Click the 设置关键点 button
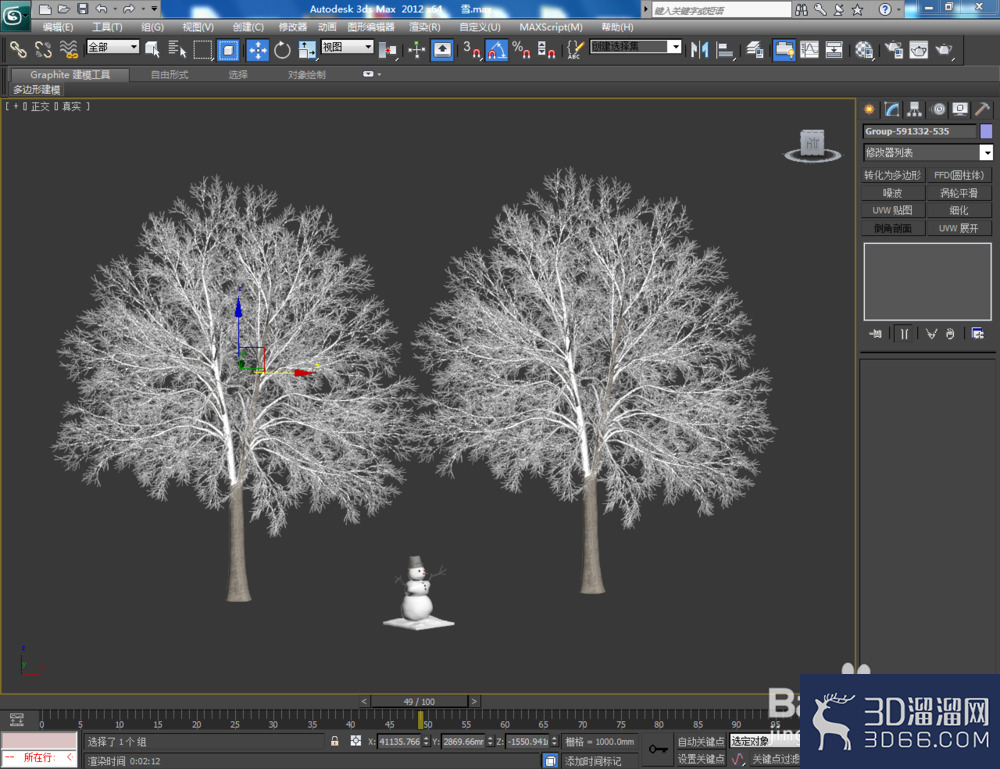Viewport: 1000px width, 769px height. point(701,759)
